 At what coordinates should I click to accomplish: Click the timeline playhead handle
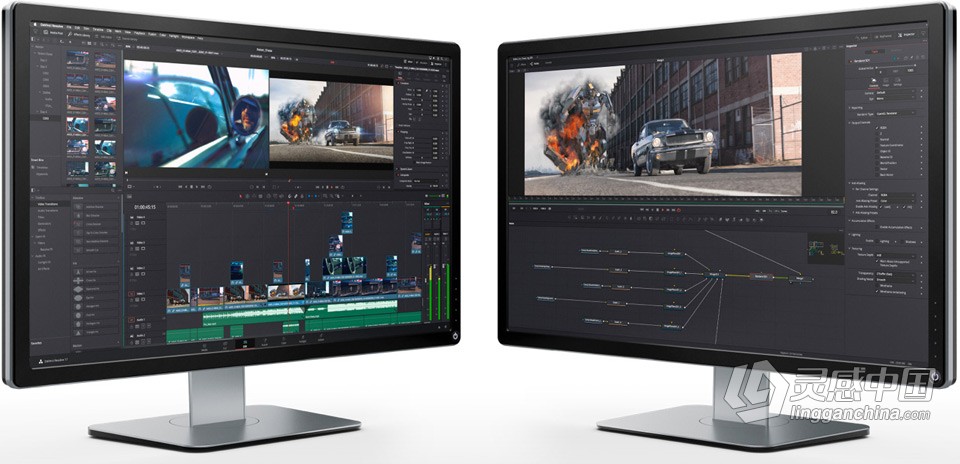click(288, 203)
